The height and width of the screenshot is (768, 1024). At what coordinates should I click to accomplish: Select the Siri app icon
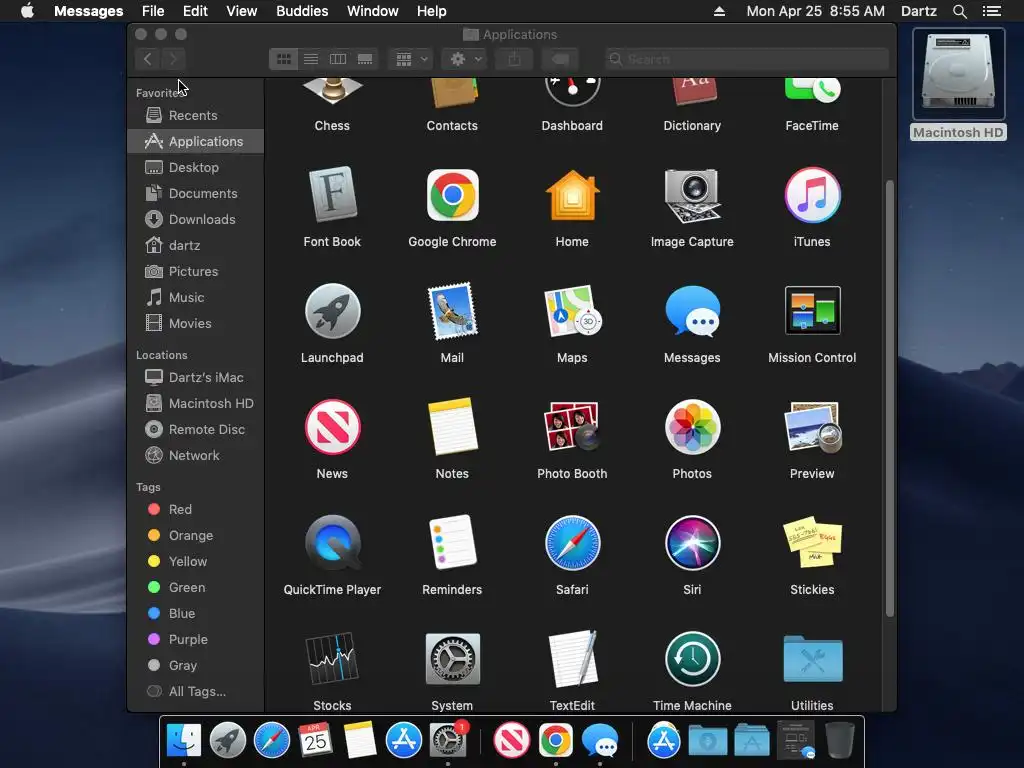click(x=692, y=543)
